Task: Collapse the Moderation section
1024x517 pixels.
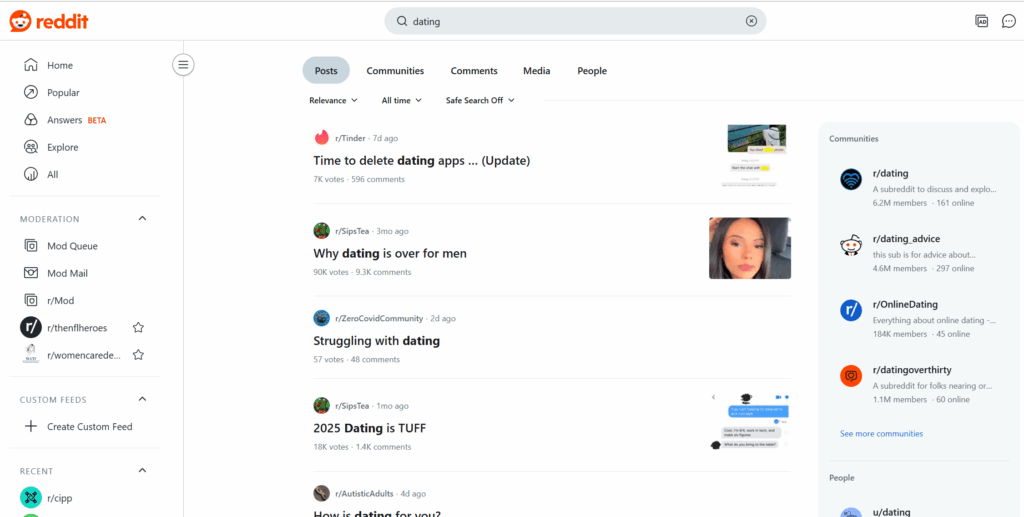Action: point(142,219)
